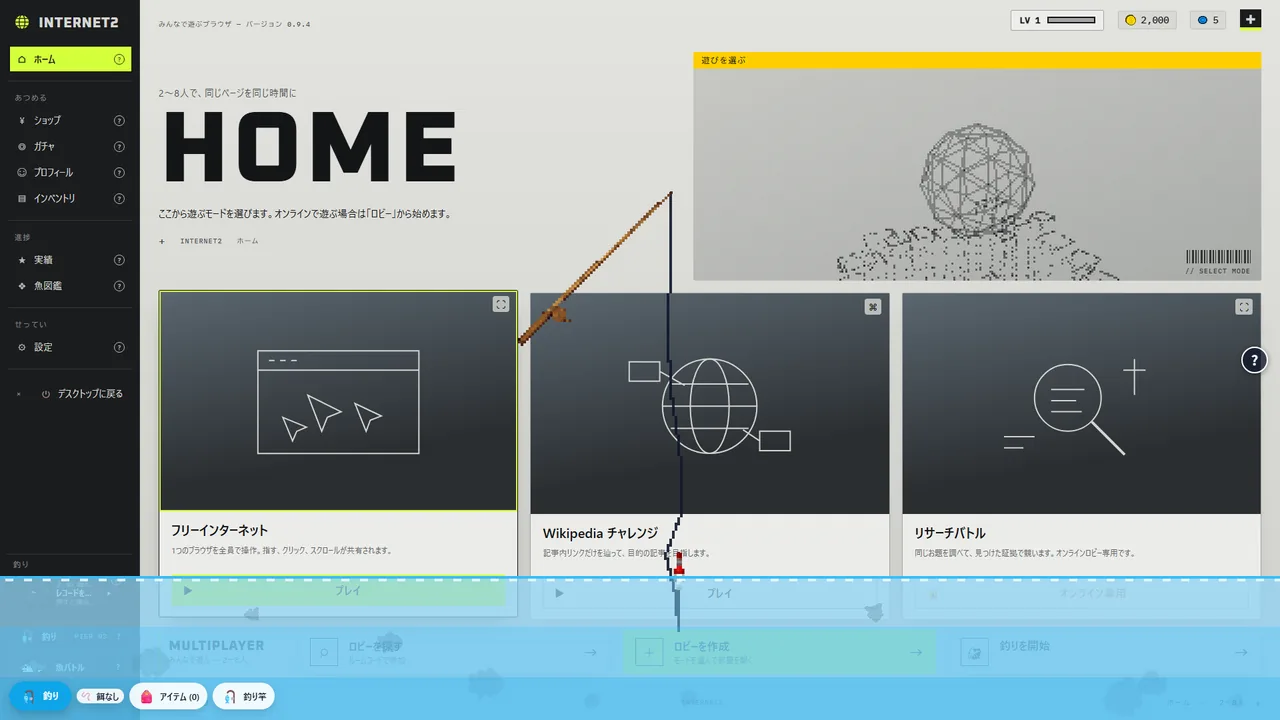The width and height of the screenshot is (1280, 720).
Task: Click the LV 1 experience bar
Action: (x=1057, y=20)
